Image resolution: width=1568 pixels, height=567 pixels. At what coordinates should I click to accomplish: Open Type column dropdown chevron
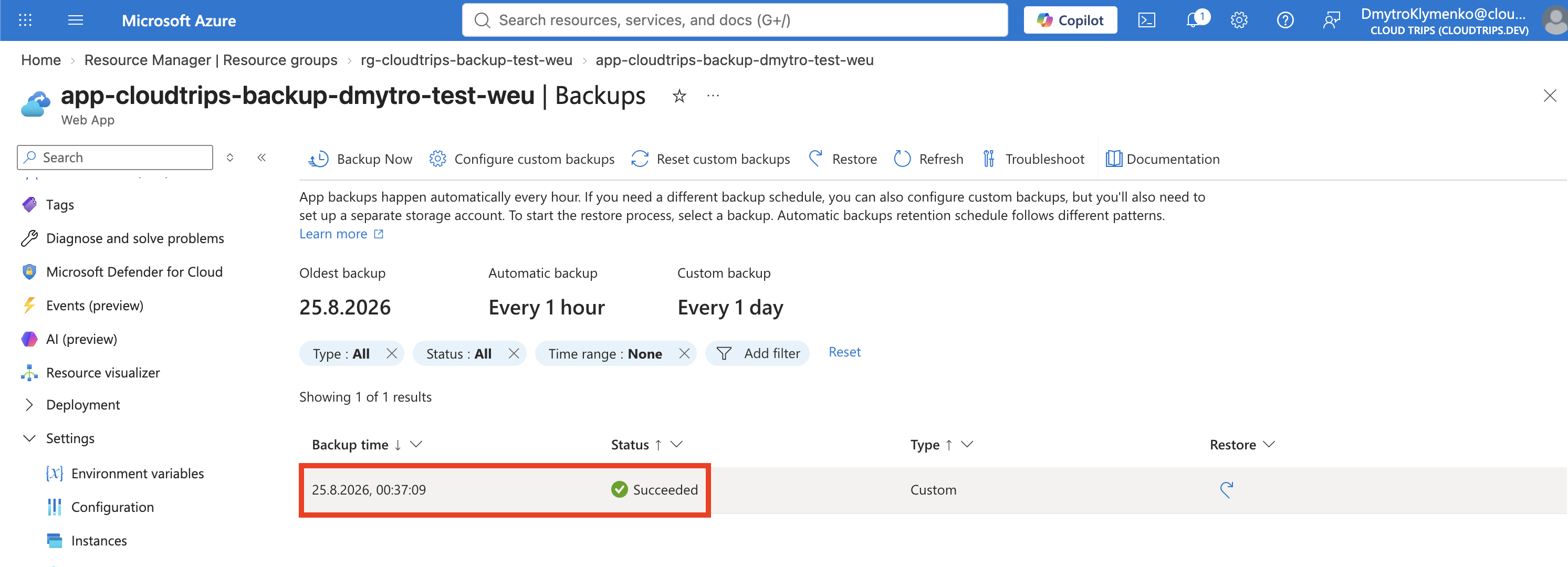click(x=967, y=445)
